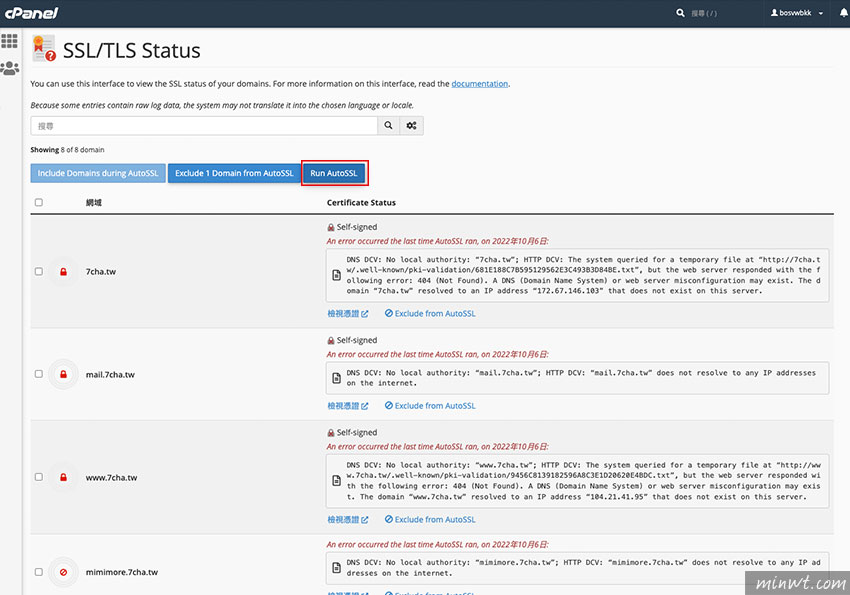The height and width of the screenshot is (595, 850).
Task: Click the red lock icon for 7cha.tw
Action: pos(63,271)
